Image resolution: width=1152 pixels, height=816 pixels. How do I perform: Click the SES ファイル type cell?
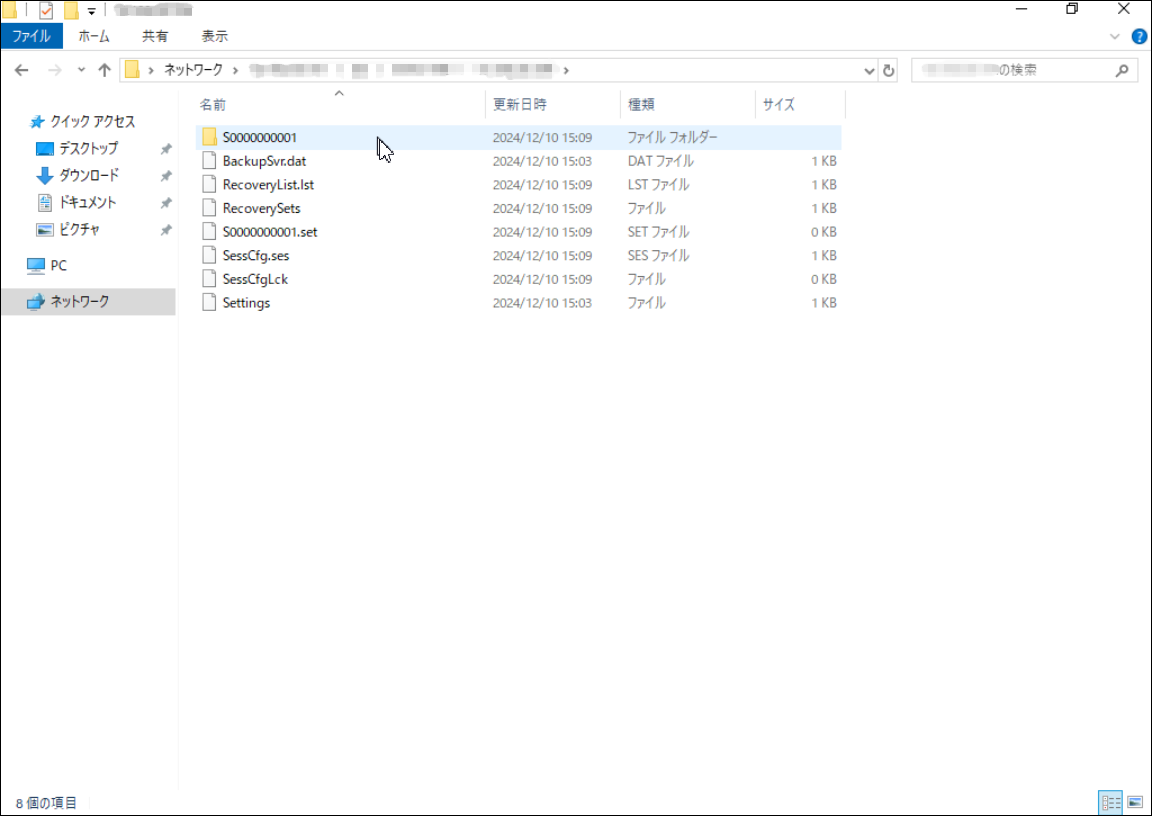click(658, 256)
